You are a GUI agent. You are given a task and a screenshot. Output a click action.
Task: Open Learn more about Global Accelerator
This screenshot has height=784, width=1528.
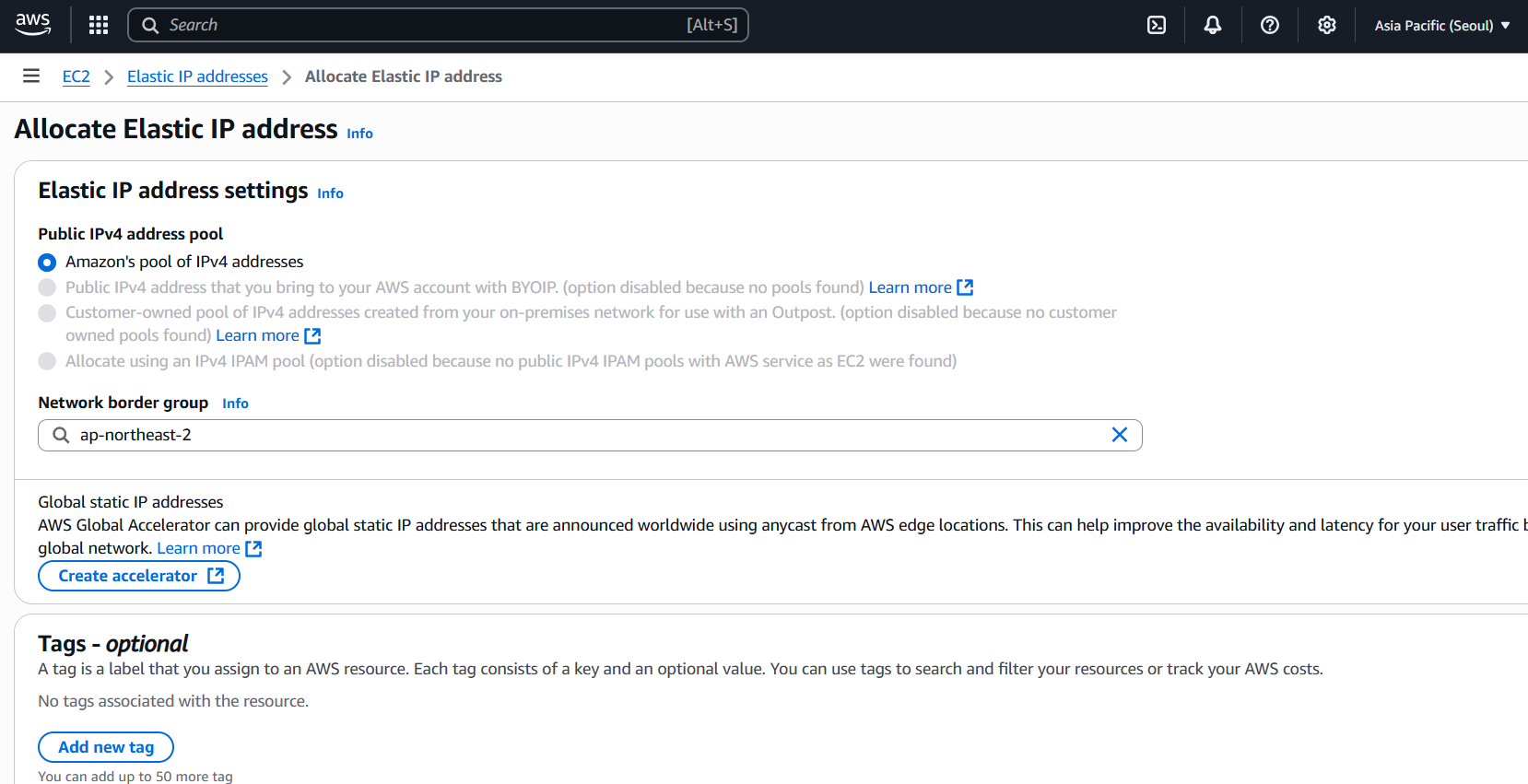(198, 548)
